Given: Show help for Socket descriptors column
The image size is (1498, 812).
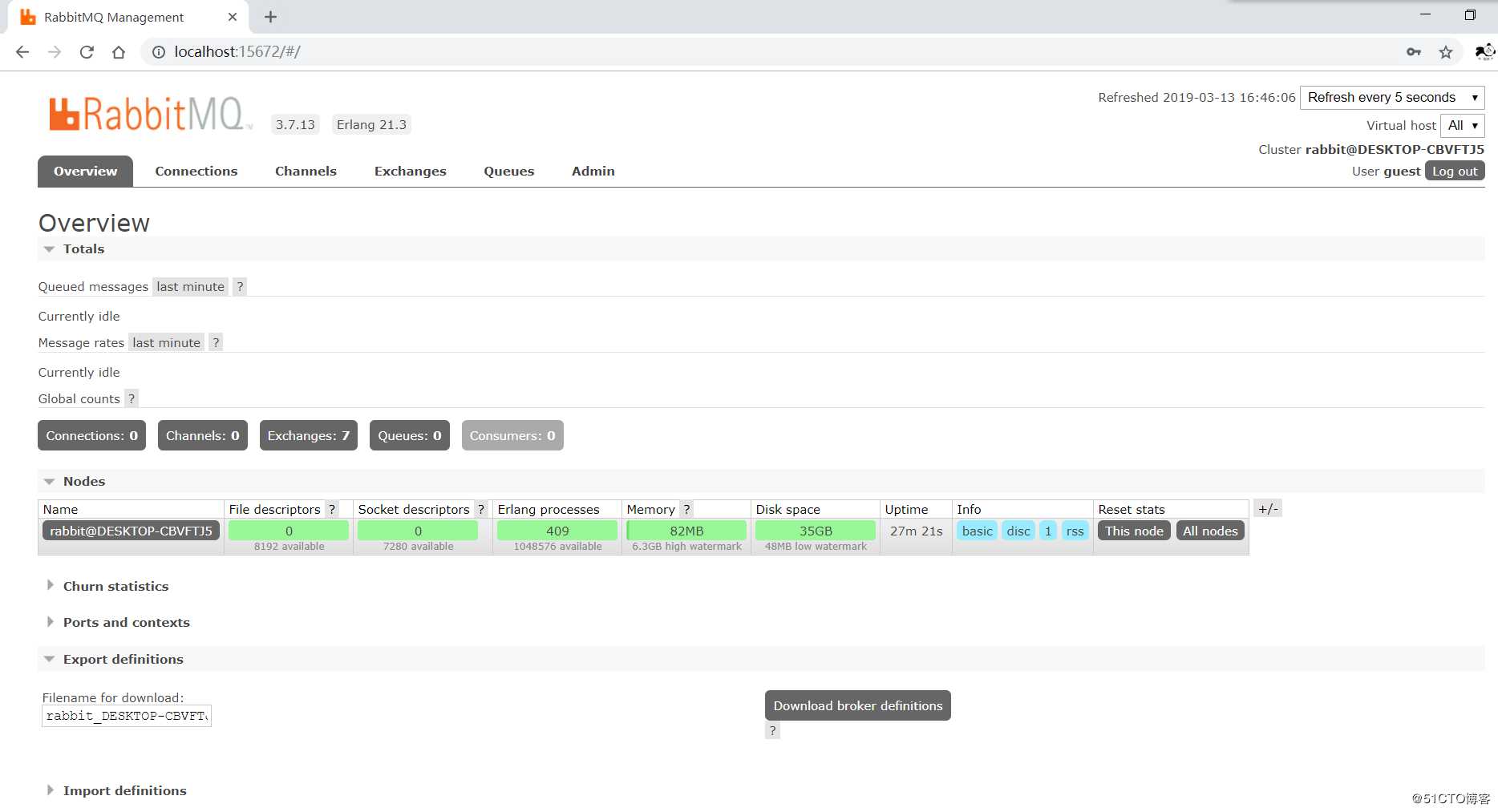Looking at the screenshot, I should pyautogui.click(x=481, y=510).
